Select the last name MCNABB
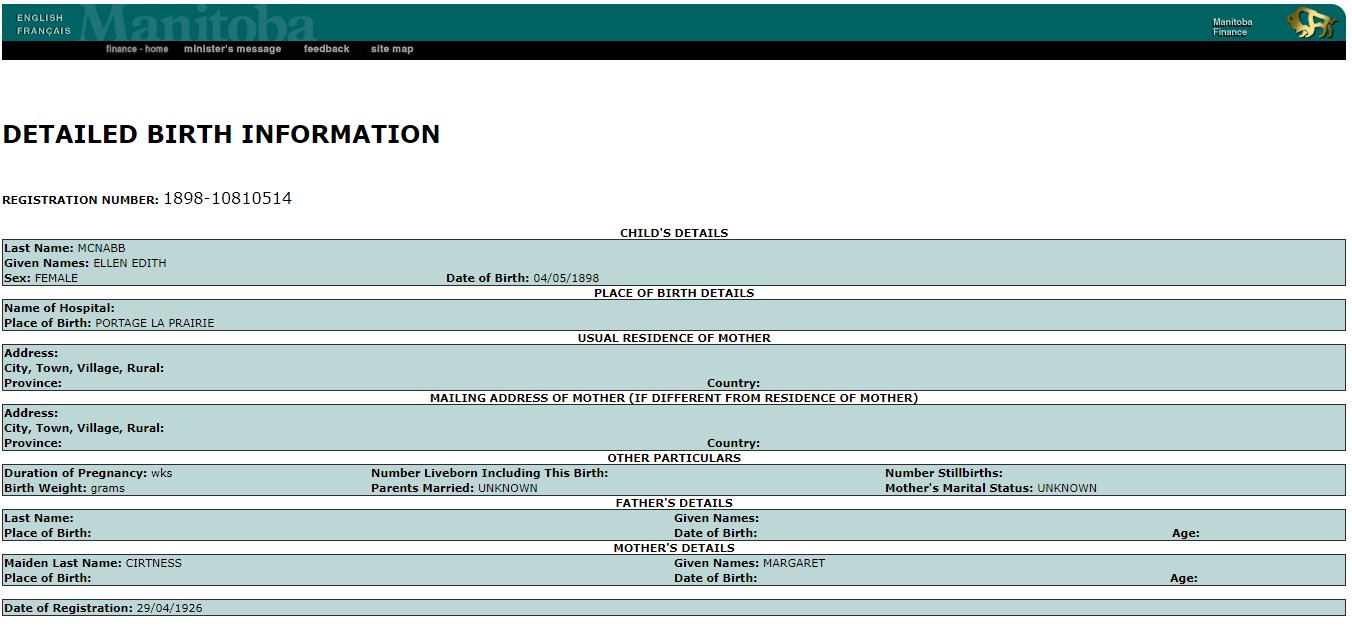Screen dimensions: 1352x632 (x=102, y=248)
